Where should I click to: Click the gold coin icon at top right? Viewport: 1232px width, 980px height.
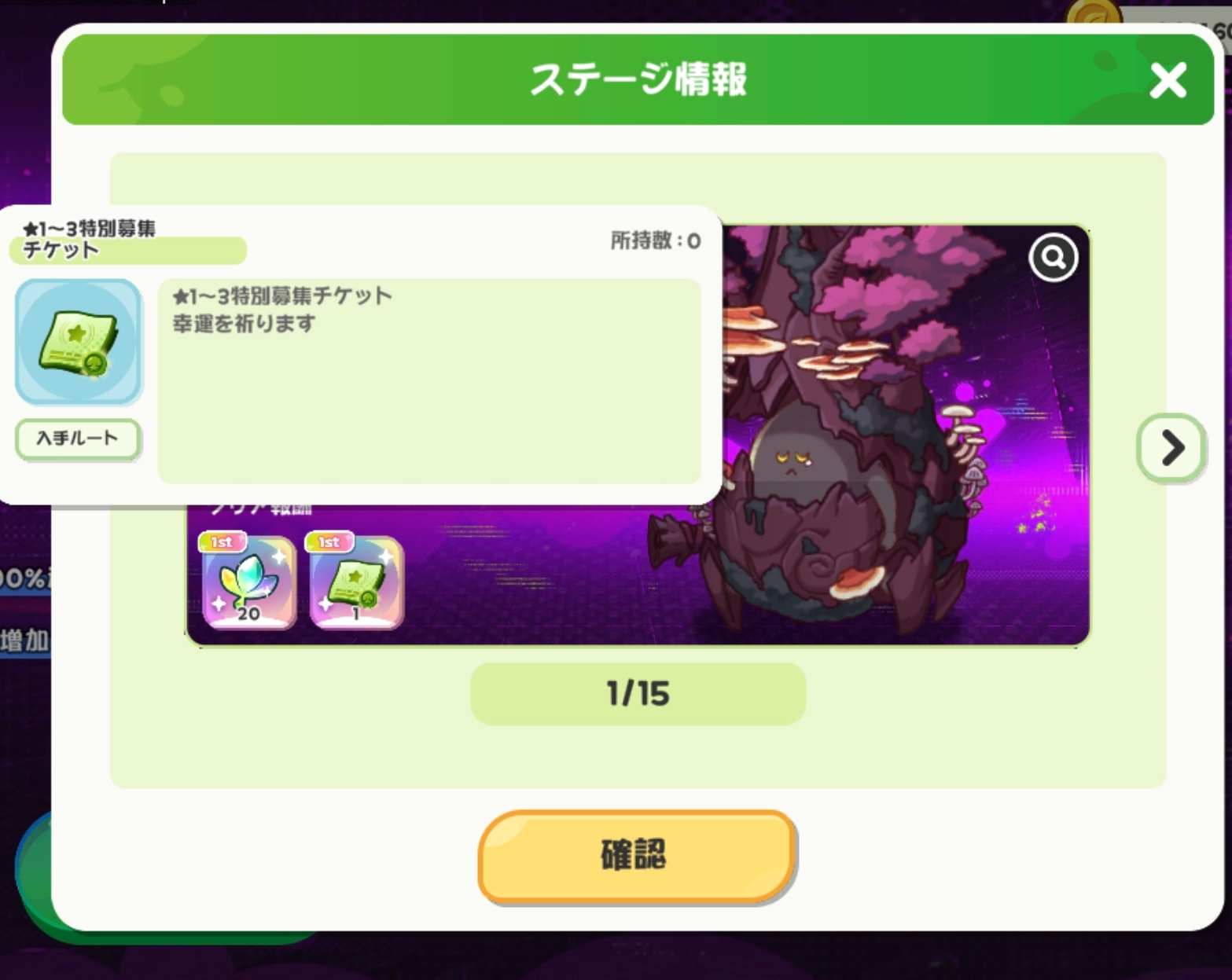click(x=1093, y=14)
